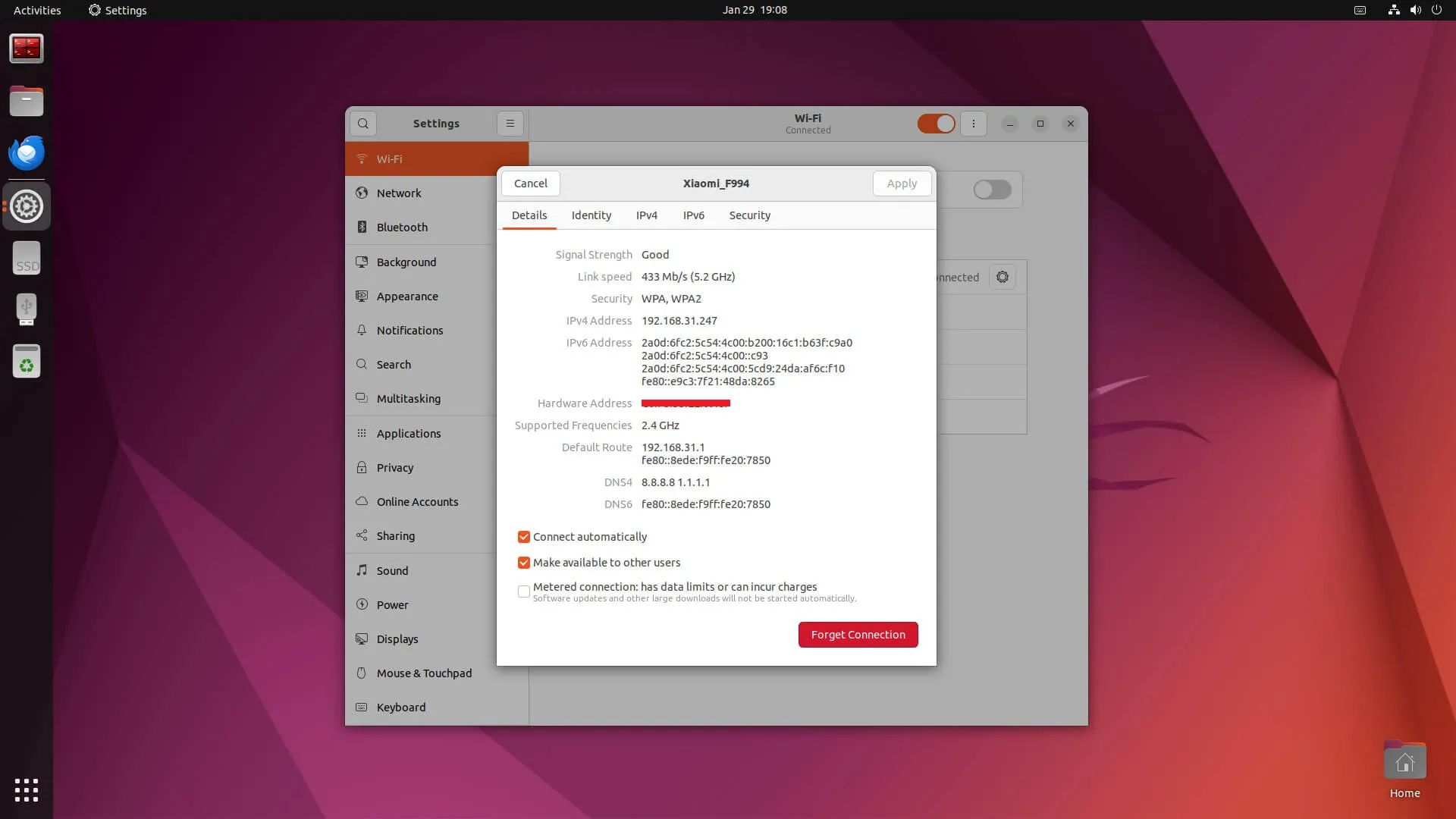Click the network gear settings icon
1456x819 pixels.
click(1003, 278)
